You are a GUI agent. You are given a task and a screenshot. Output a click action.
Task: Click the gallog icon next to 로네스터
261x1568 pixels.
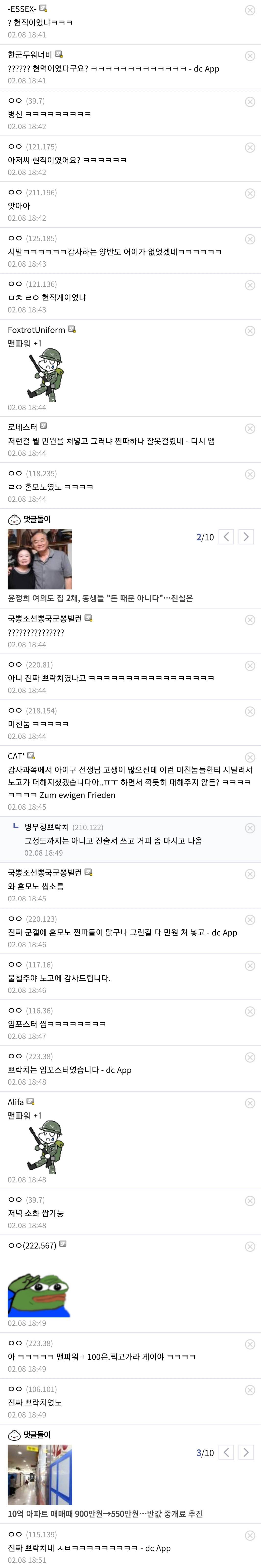pos(43,427)
